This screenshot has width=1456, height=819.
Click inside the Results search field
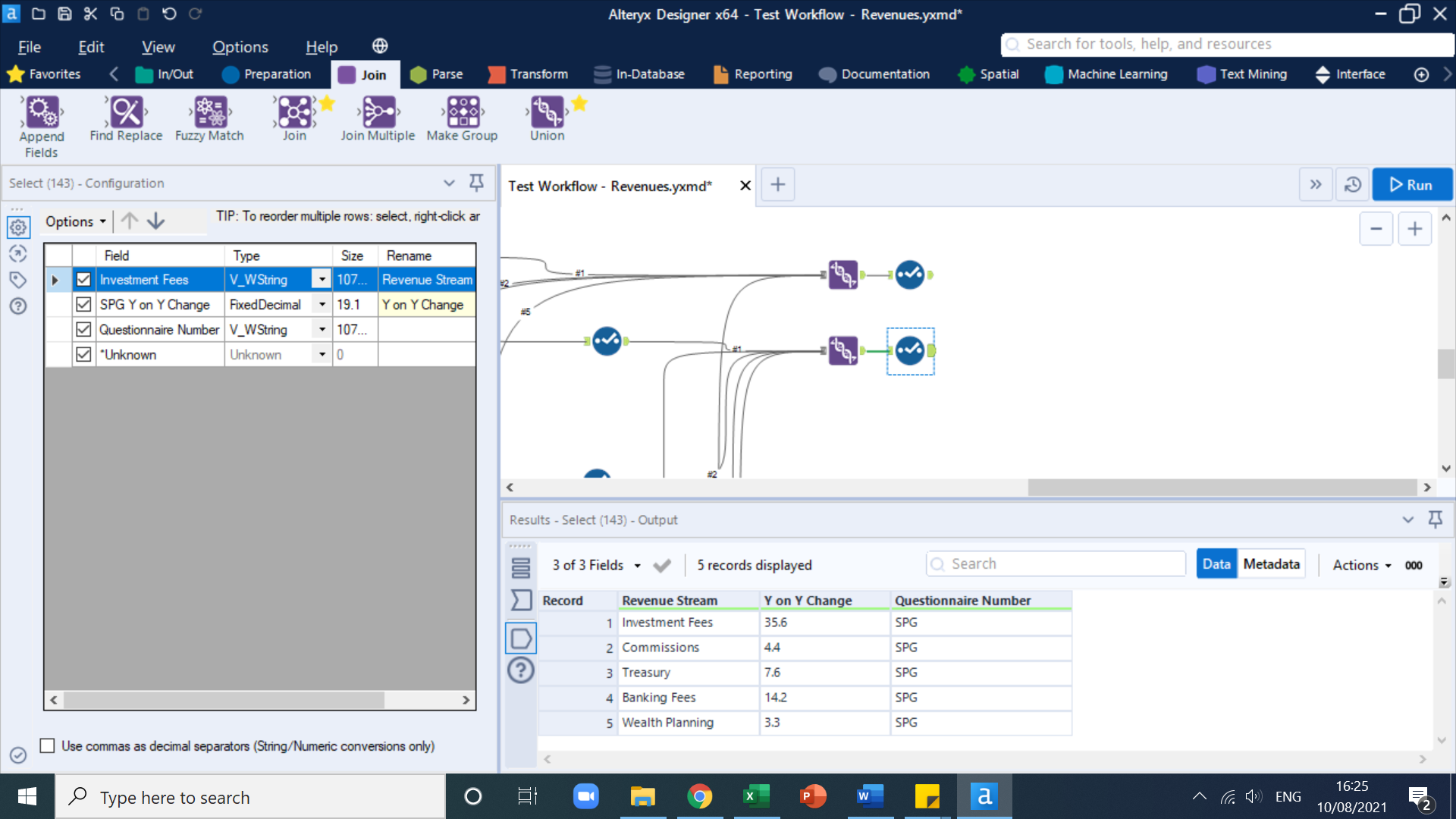[x=1054, y=563]
